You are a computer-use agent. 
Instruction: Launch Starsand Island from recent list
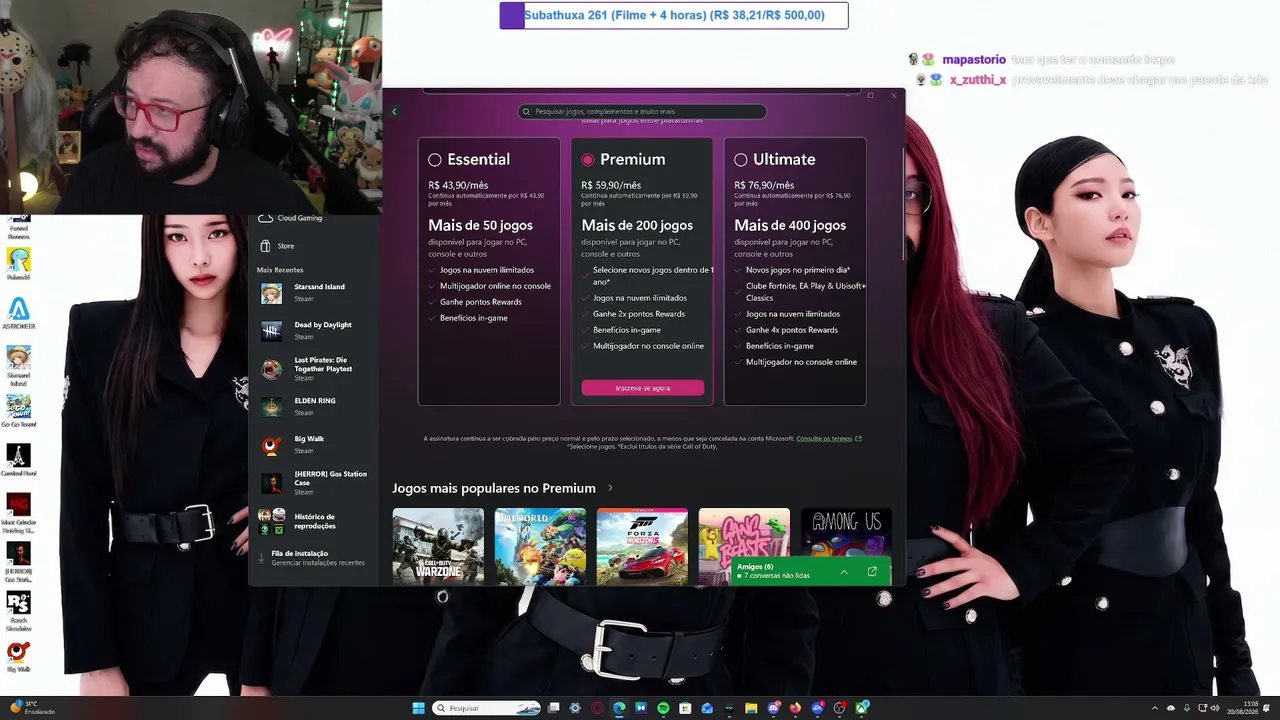[x=312, y=292]
